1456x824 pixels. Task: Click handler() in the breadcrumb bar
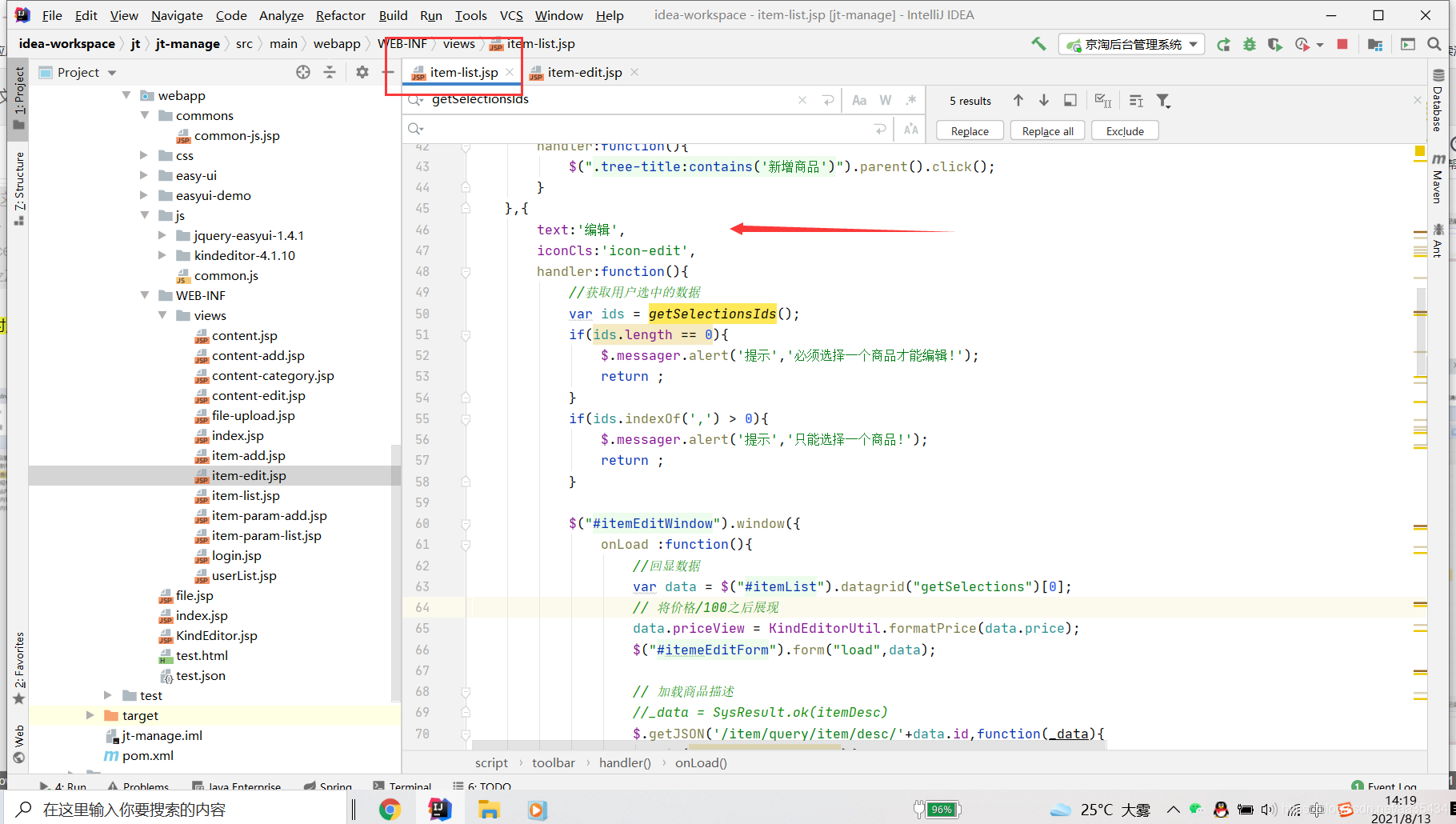click(x=625, y=762)
